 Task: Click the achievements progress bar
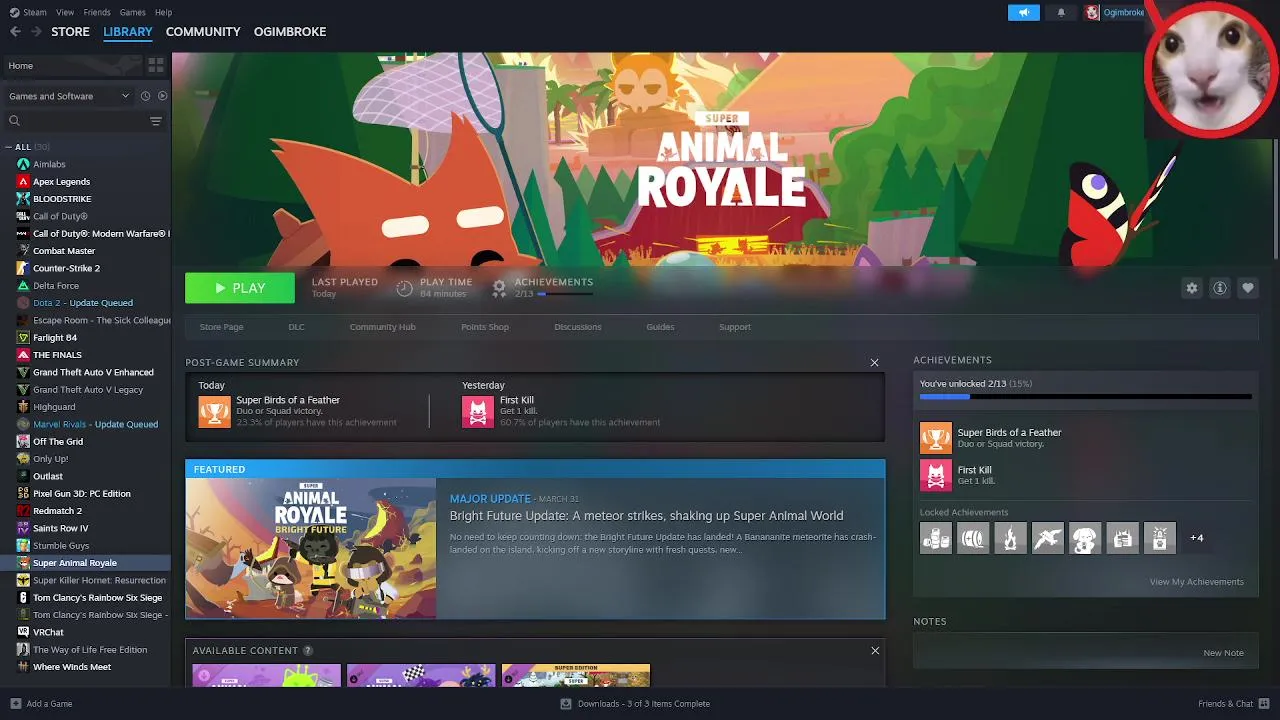(x=1085, y=397)
